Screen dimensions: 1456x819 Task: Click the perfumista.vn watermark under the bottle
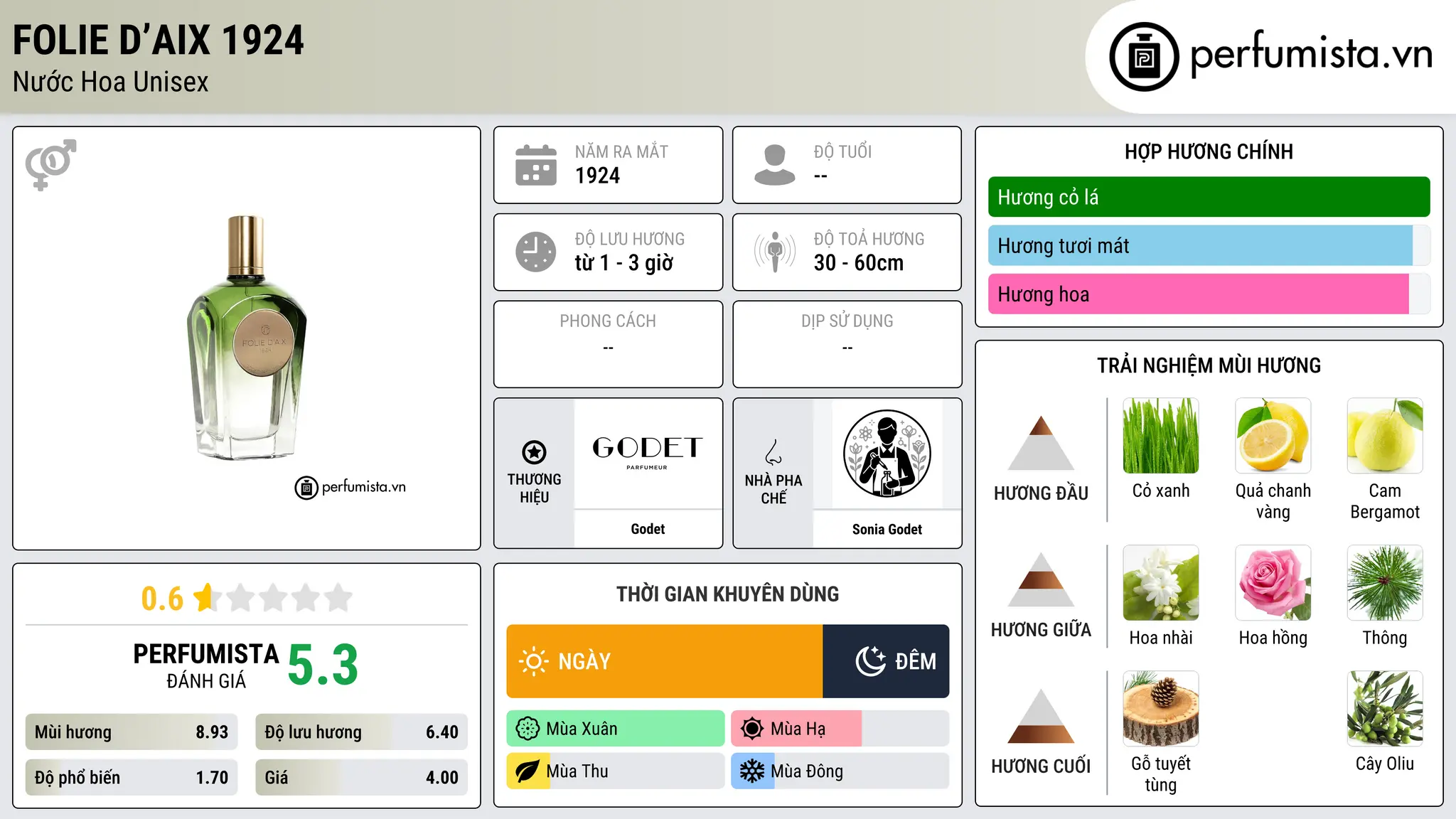pyautogui.click(x=350, y=488)
